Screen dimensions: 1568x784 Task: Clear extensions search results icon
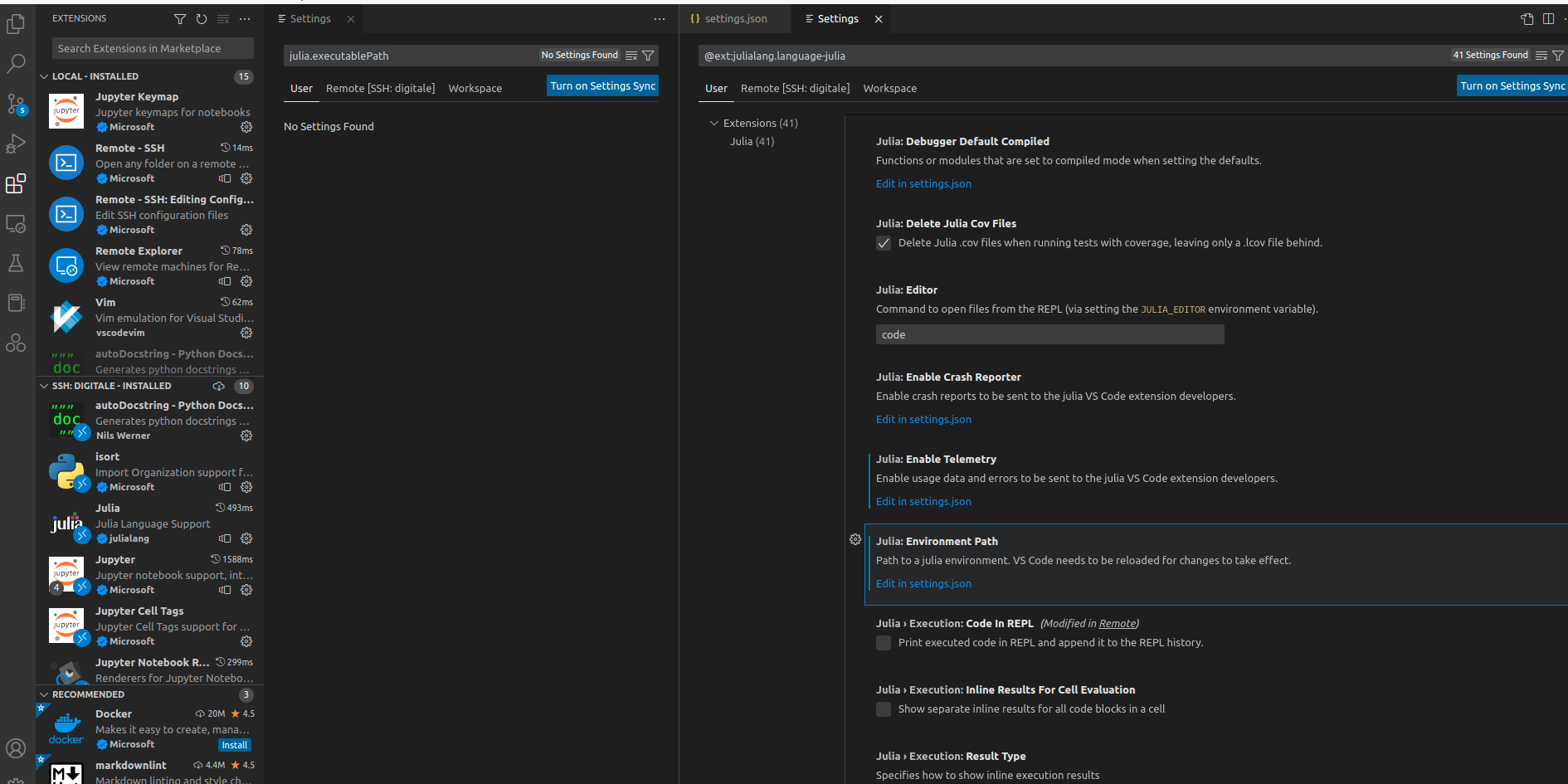click(223, 18)
